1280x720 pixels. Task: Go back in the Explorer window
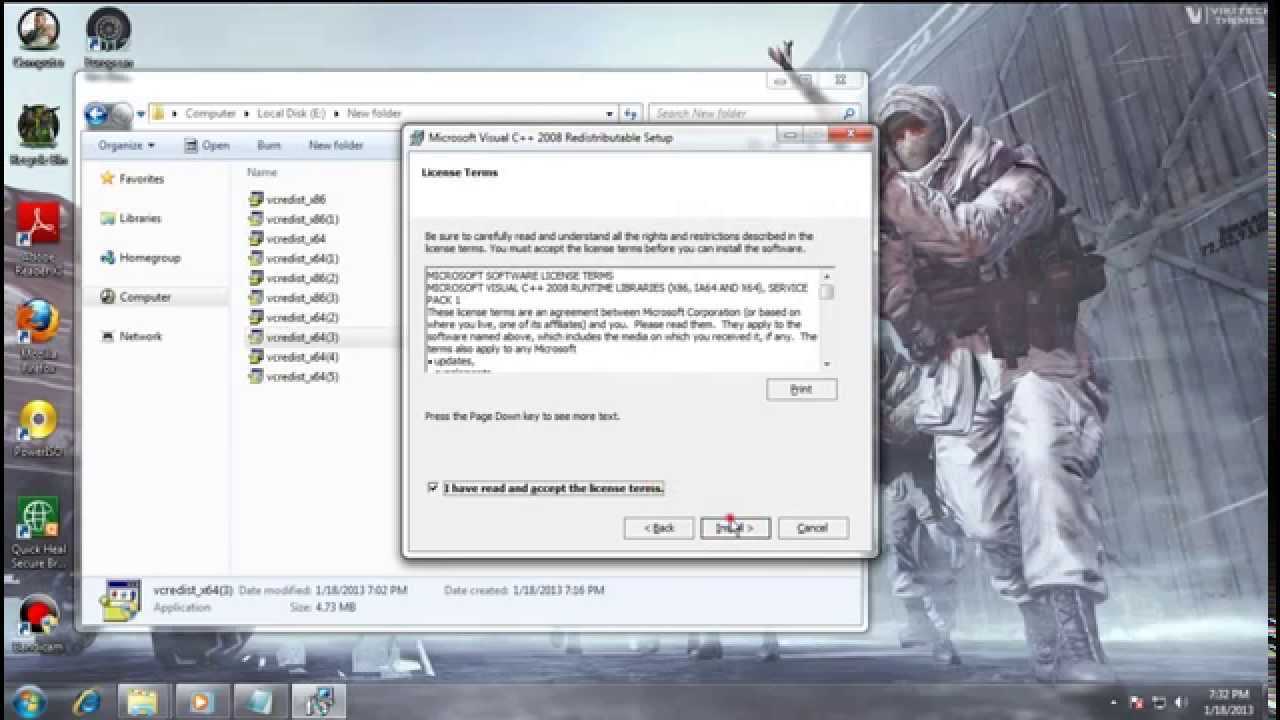coord(97,114)
